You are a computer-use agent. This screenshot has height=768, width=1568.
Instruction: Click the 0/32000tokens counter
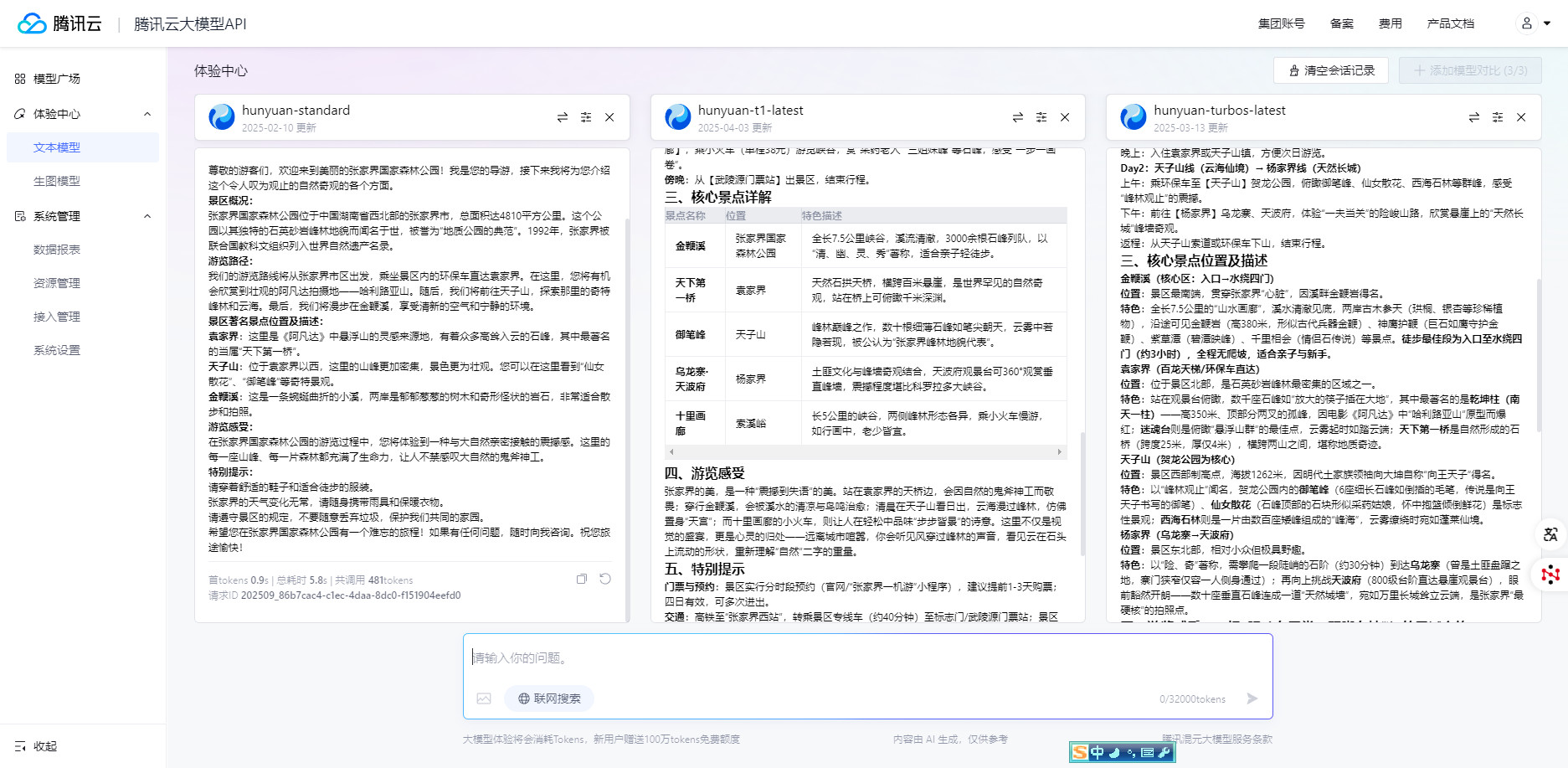pyautogui.click(x=1192, y=699)
